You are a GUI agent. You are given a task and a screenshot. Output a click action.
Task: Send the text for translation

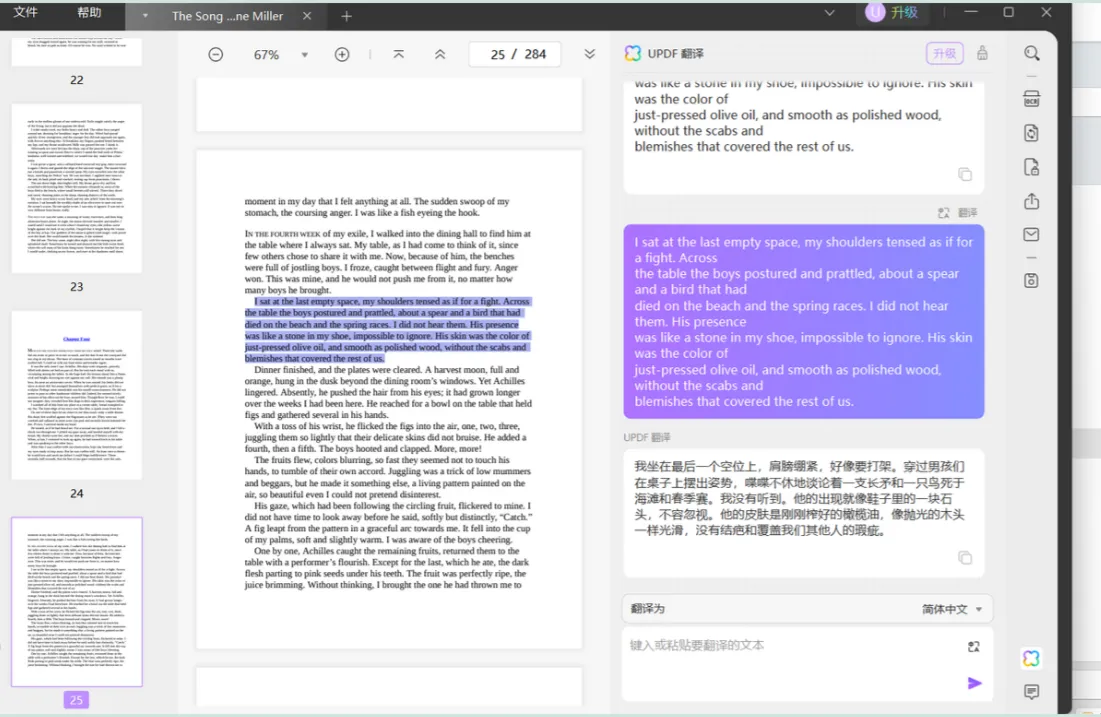click(974, 683)
